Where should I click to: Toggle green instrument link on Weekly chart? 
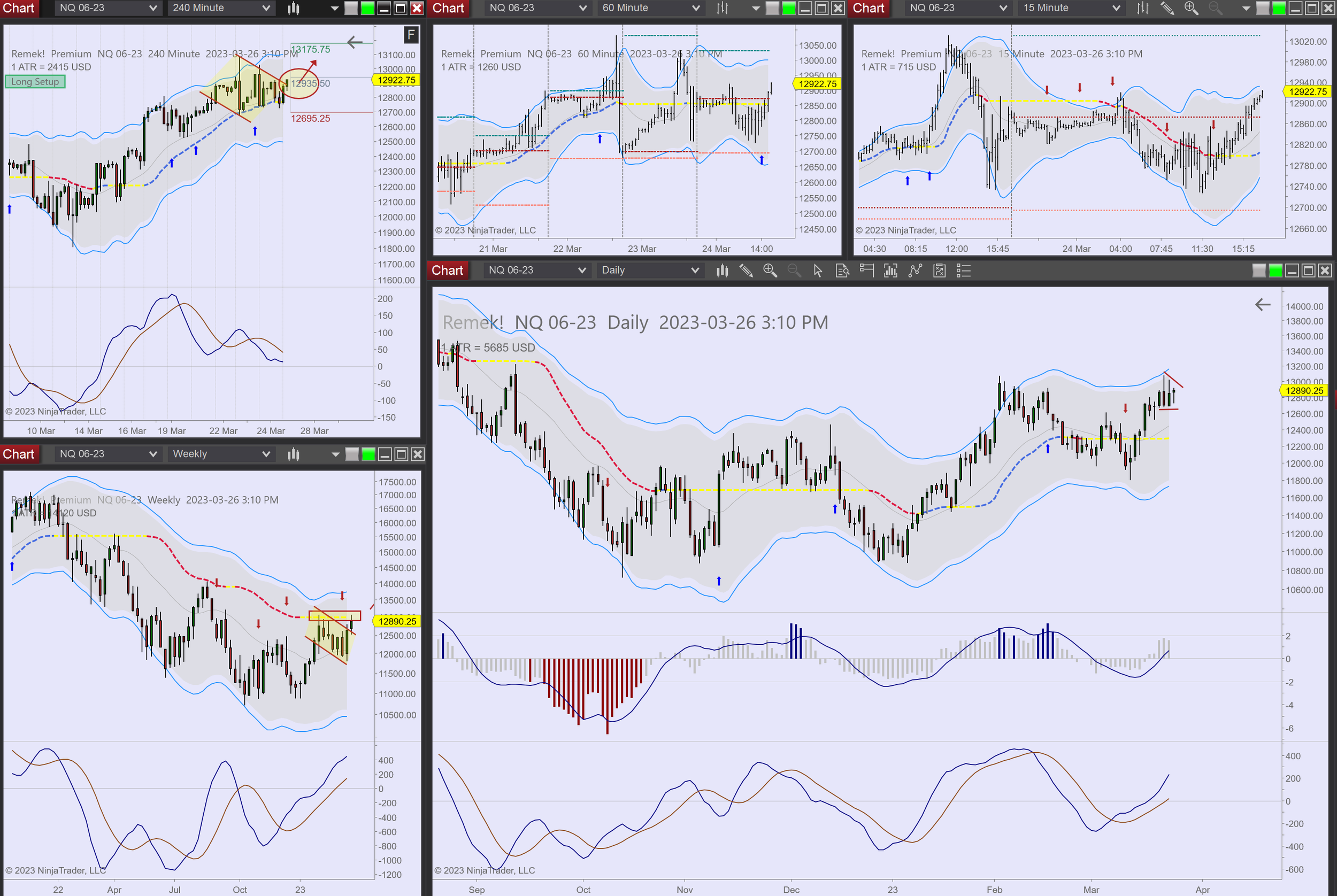pos(368,454)
